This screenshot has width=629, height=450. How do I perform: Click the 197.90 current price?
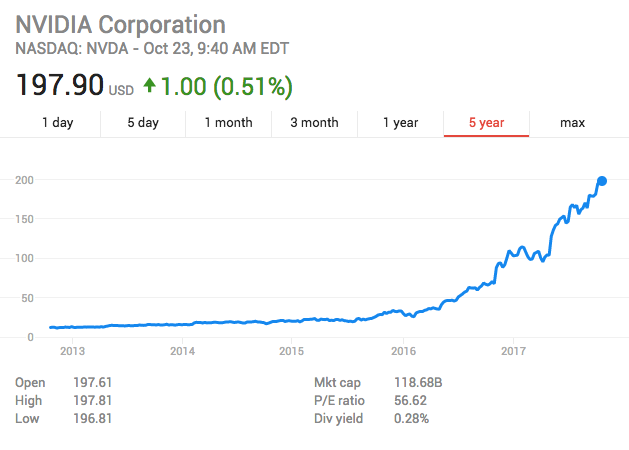59,86
